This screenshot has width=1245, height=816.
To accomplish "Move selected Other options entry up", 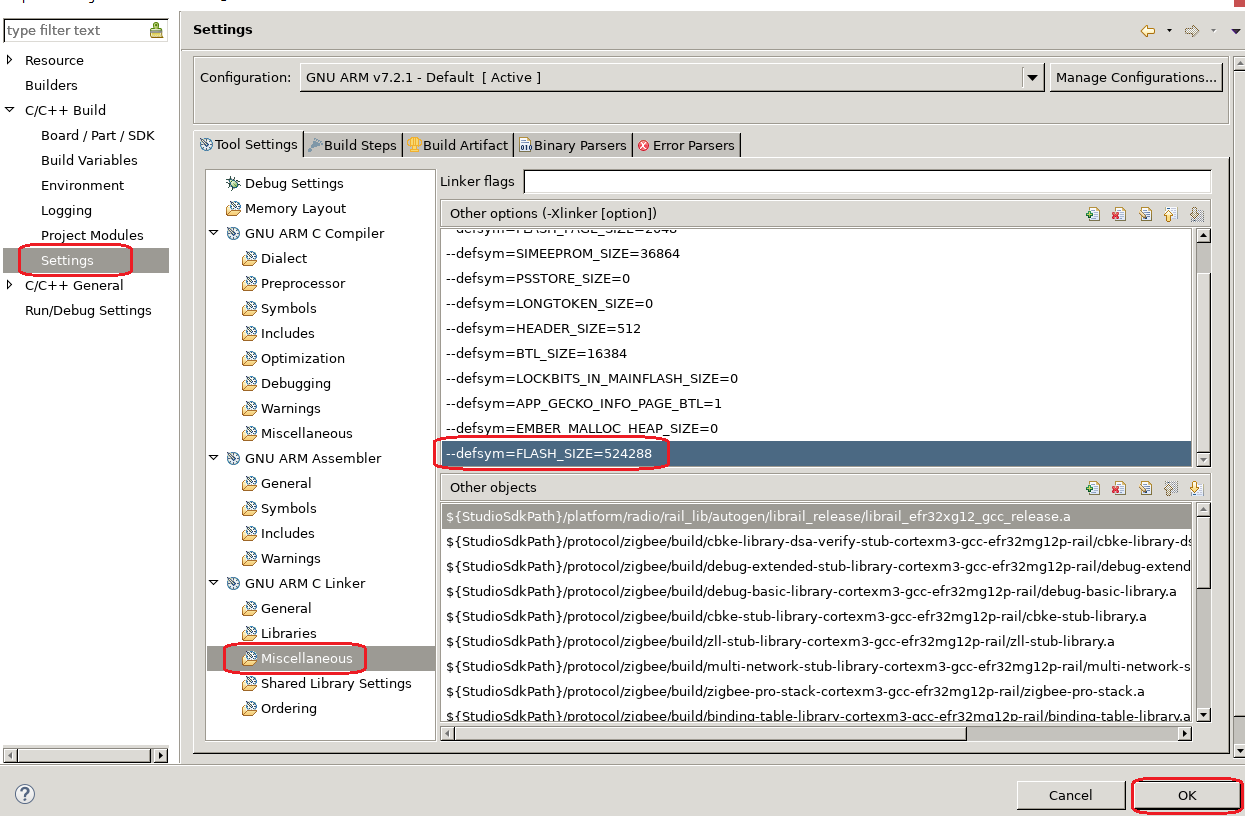I will 1170,214.
